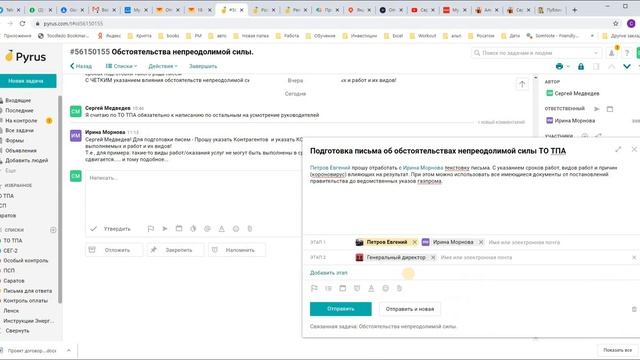This screenshot has width=640, height=360.
Task: Click the calendar icon next to Ответственный
Action: 610,109
